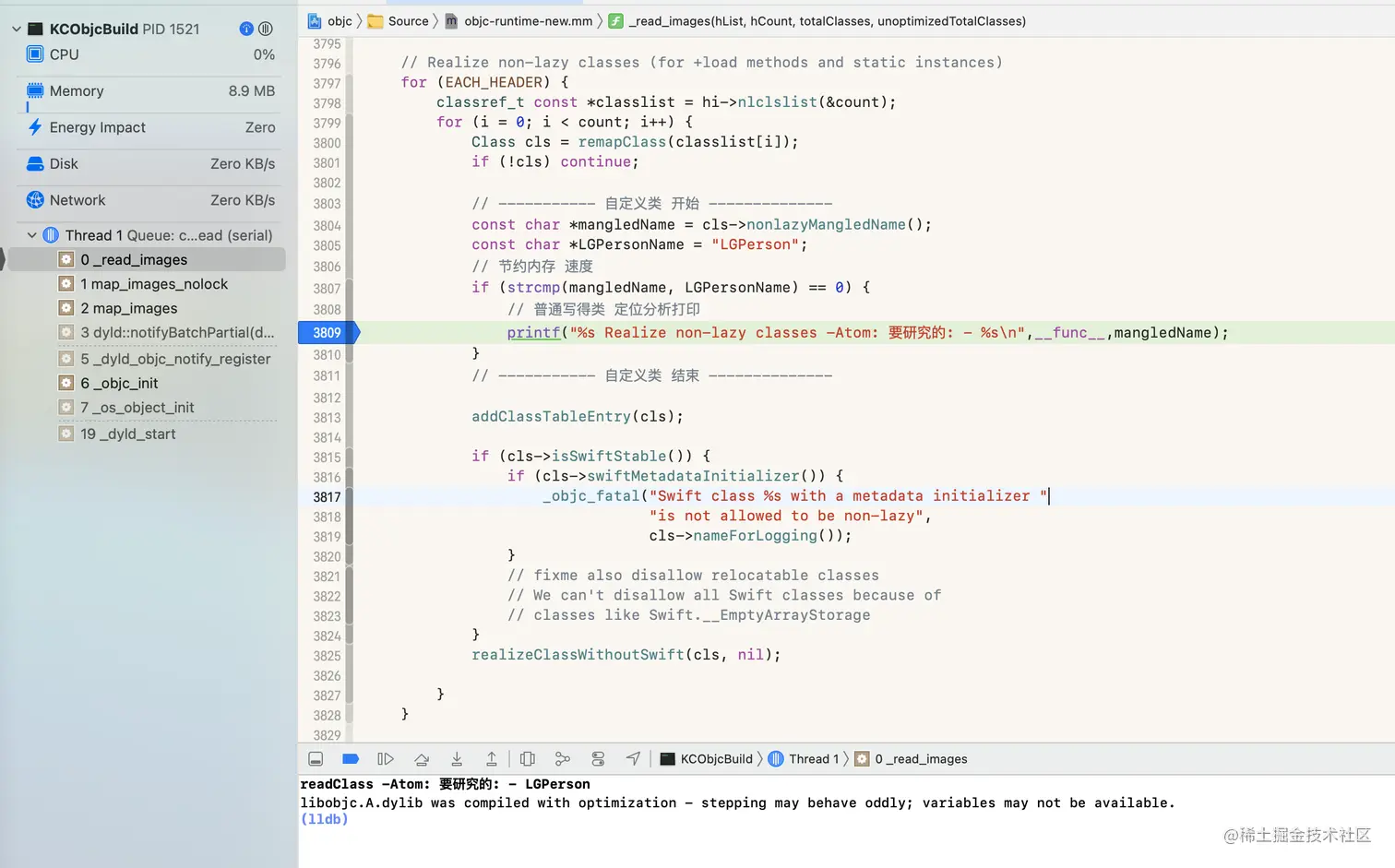Click the blue gauge icon beside PID 1521
The image size is (1395, 868).
coord(246,29)
